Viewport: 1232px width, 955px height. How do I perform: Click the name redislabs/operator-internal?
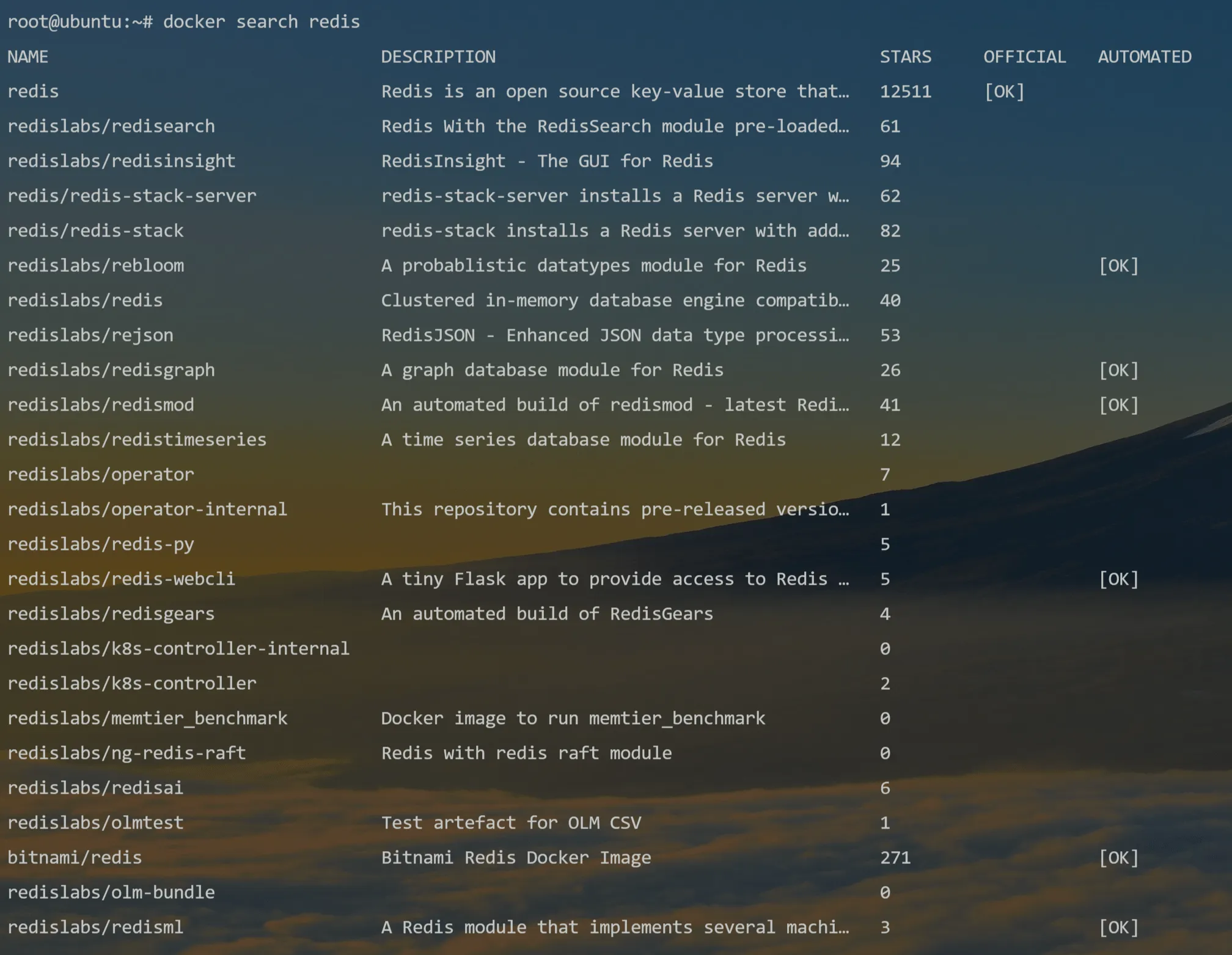click(147, 510)
